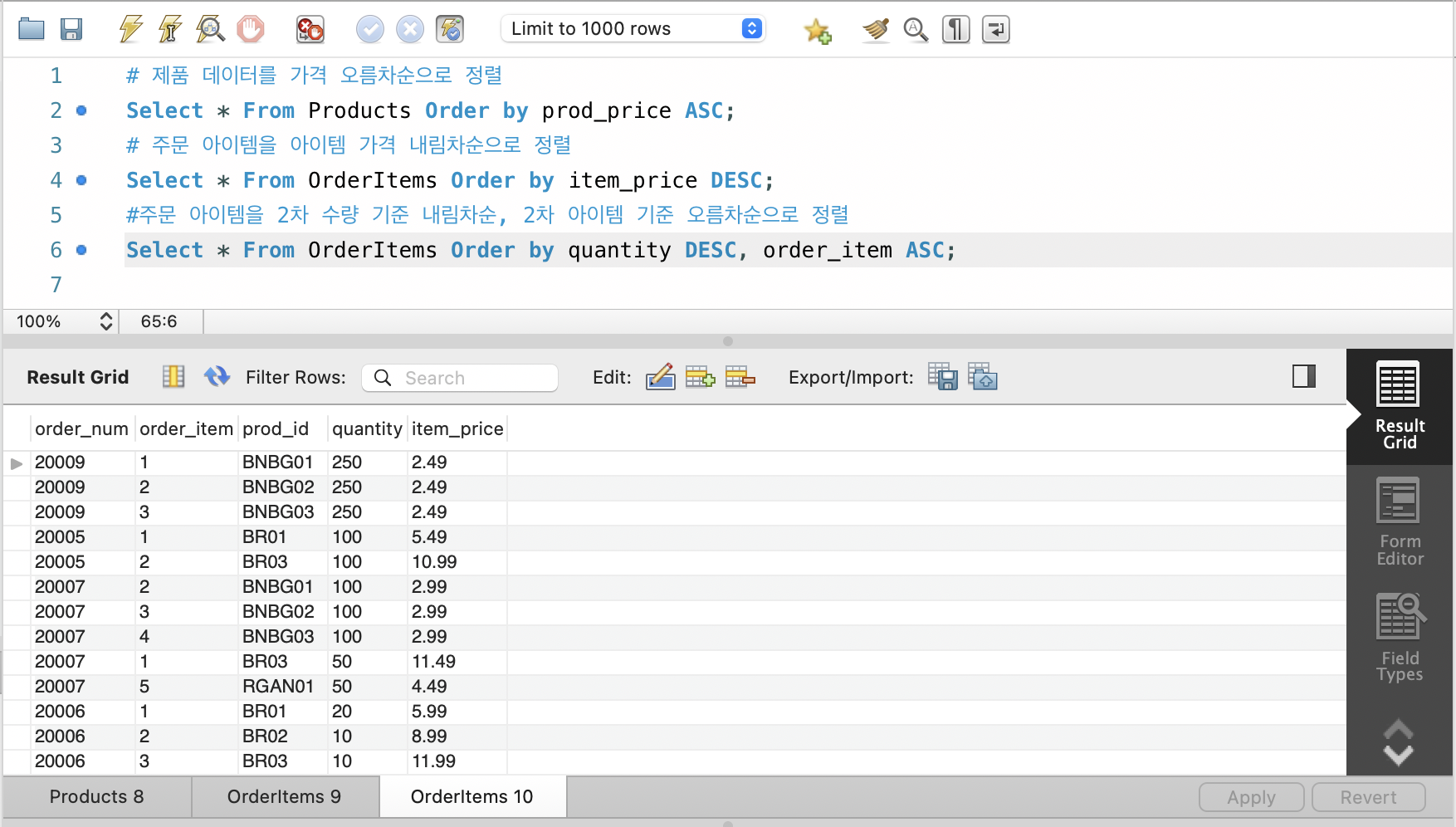The width and height of the screenshot is (1456, 827).
Task: Edit current row with pencil icon
Action: pos(660,377)
